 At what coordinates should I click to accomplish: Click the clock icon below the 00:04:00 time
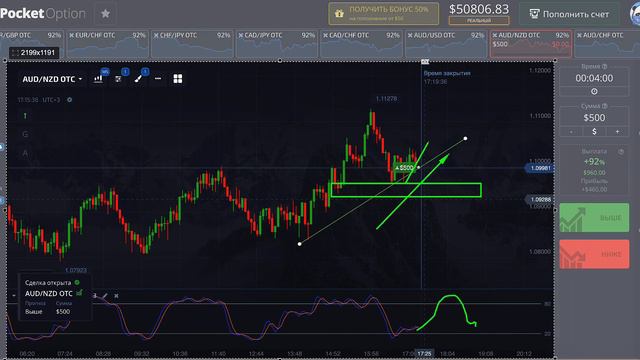tap(594, 91)
